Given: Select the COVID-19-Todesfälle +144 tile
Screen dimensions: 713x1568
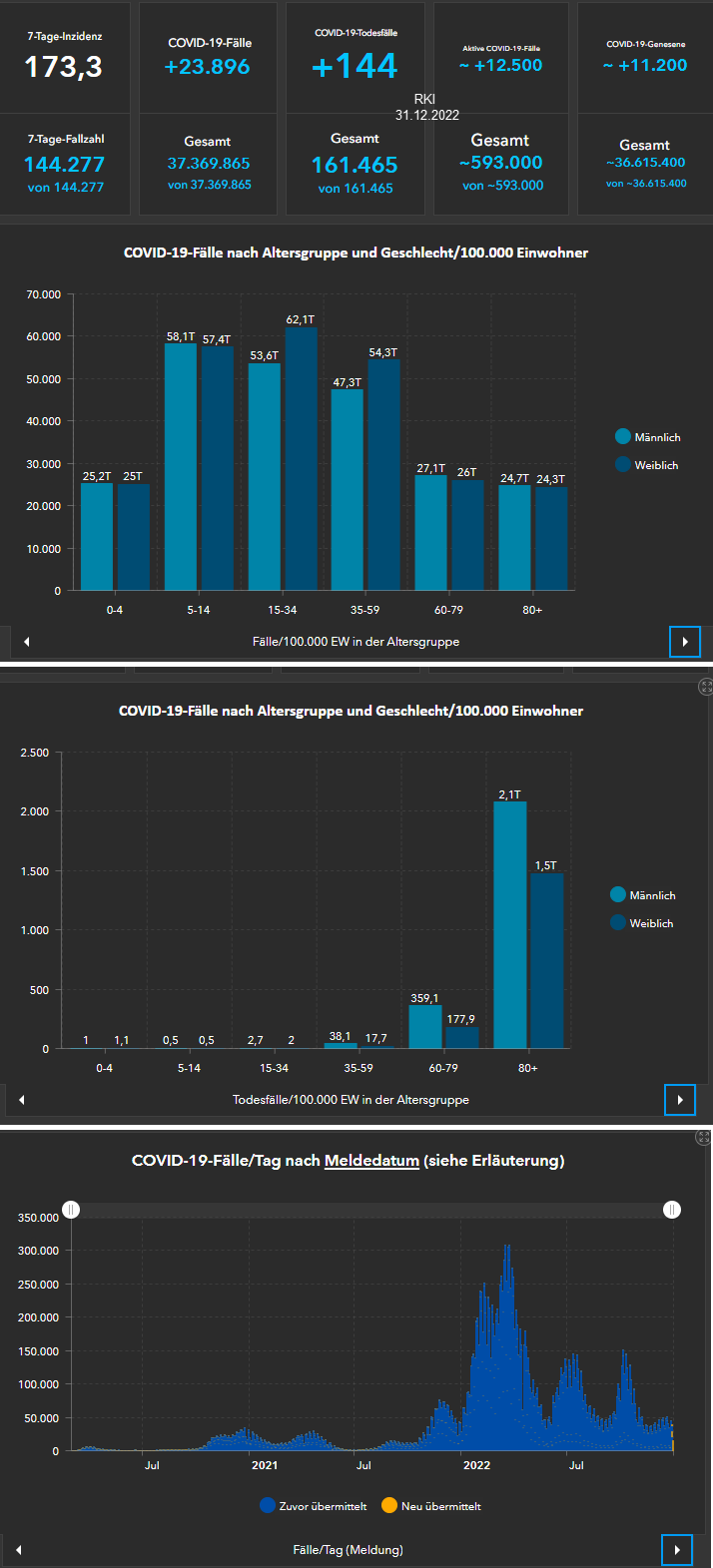Looking at the screenshot, I should point(355,57).
